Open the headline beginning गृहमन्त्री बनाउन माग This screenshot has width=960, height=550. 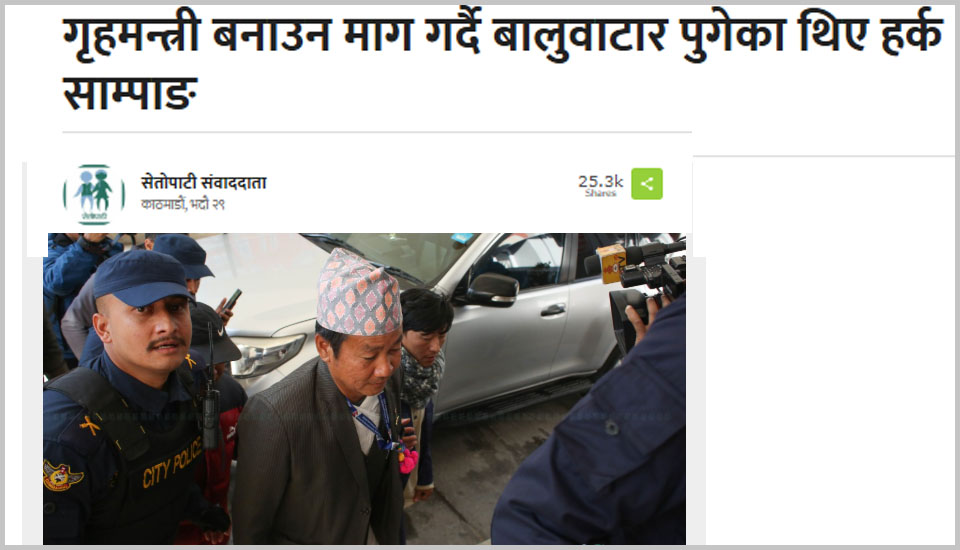click(x=503, y=62)
